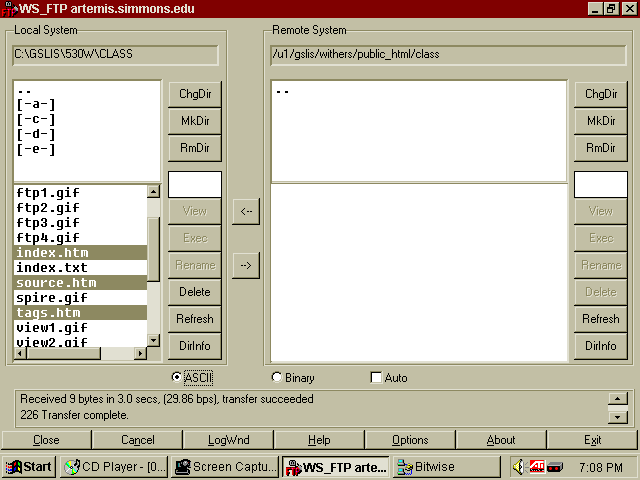Open LogWnd from bottom bar
640x480 pixels.
228,440
